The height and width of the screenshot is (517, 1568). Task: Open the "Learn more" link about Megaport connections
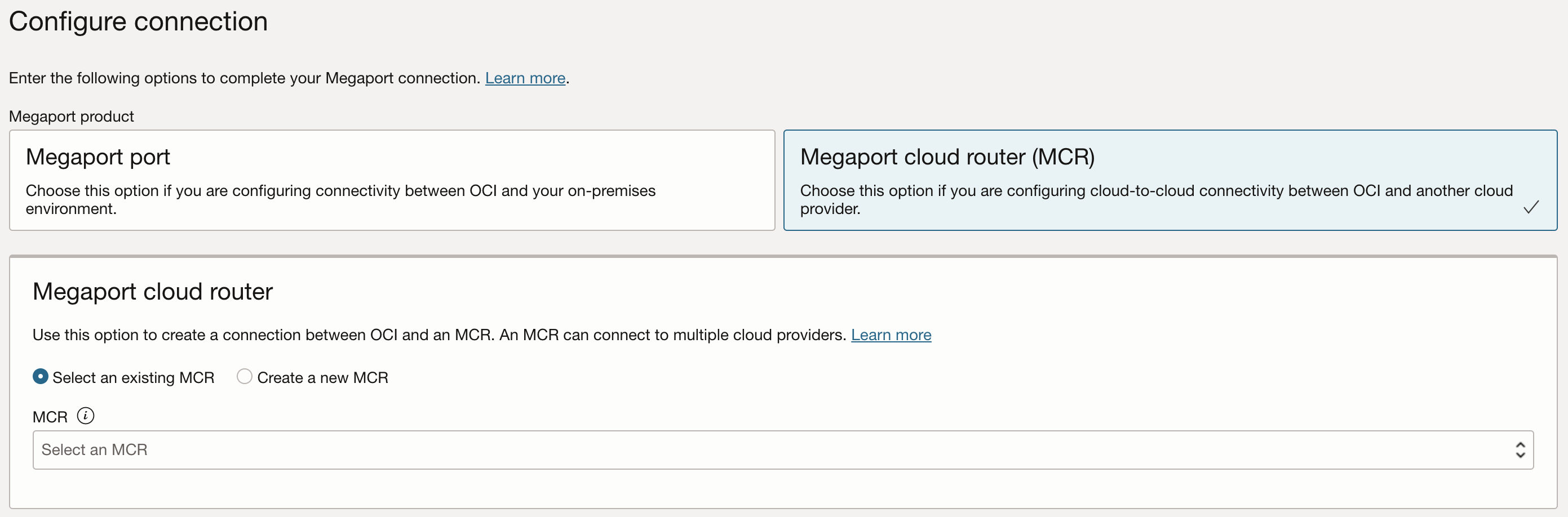coord(525,78)
